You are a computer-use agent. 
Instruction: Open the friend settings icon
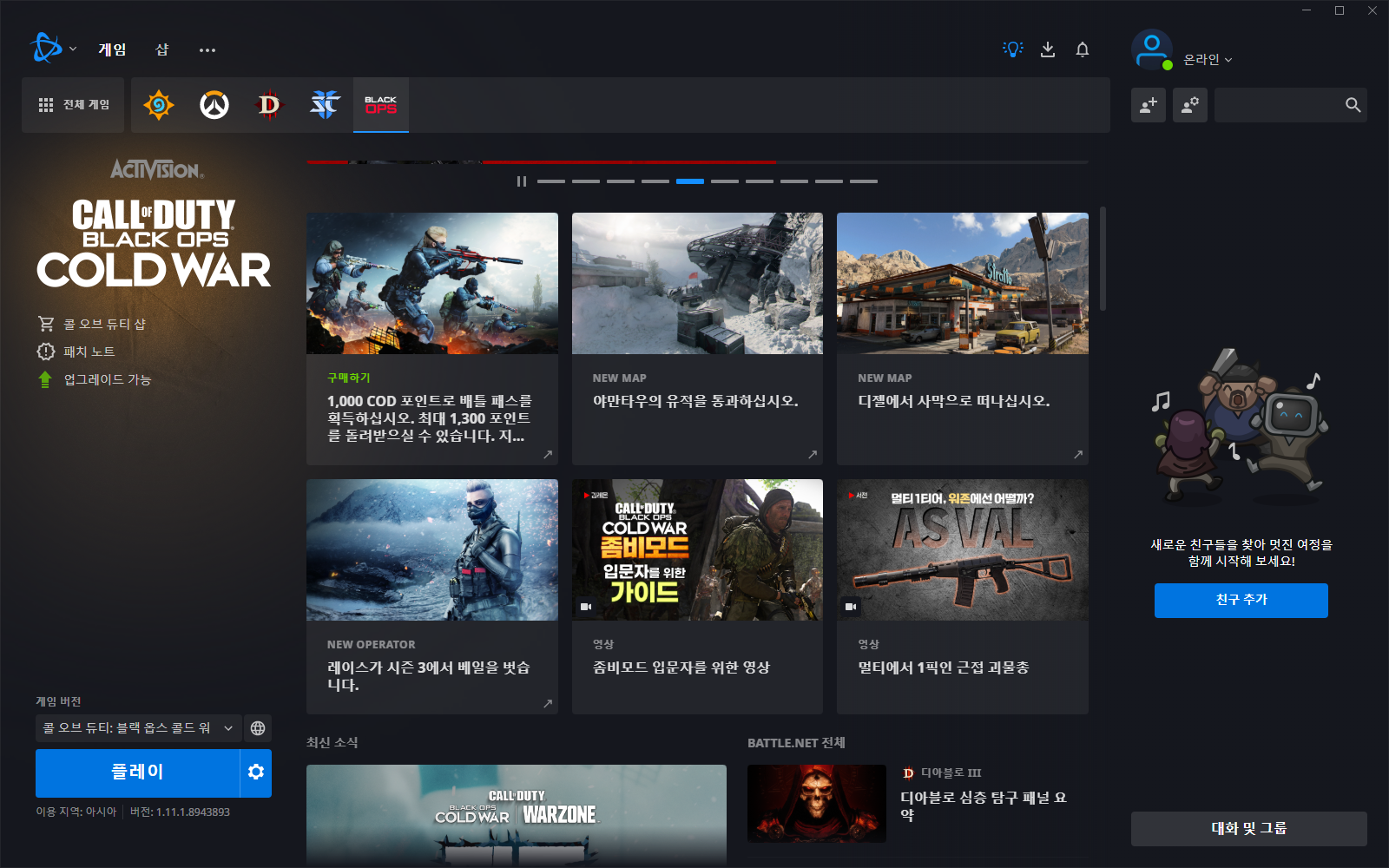coord(1190,105)
